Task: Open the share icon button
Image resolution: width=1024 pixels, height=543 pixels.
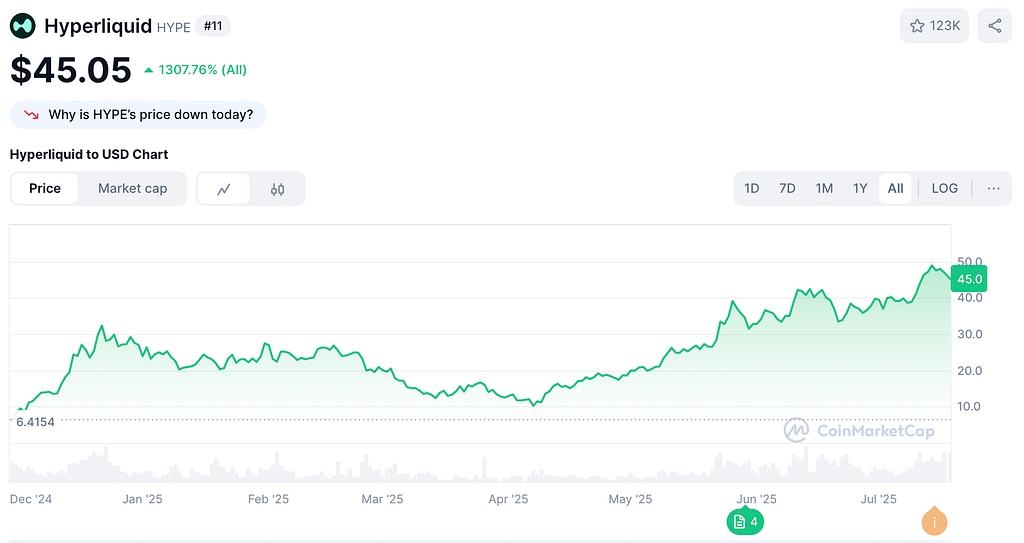Action: click(995, 26)
